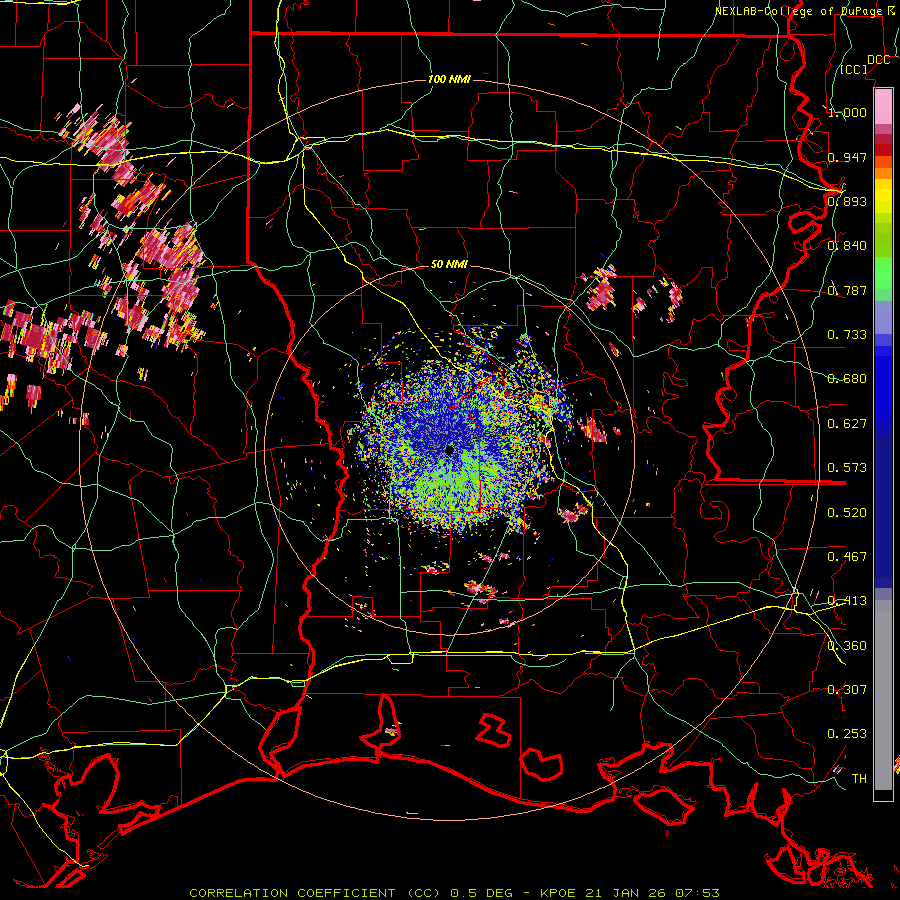Click the 0.840 color scale value
900x900 pixels.
pyautogui.click(x=847, y=246)
